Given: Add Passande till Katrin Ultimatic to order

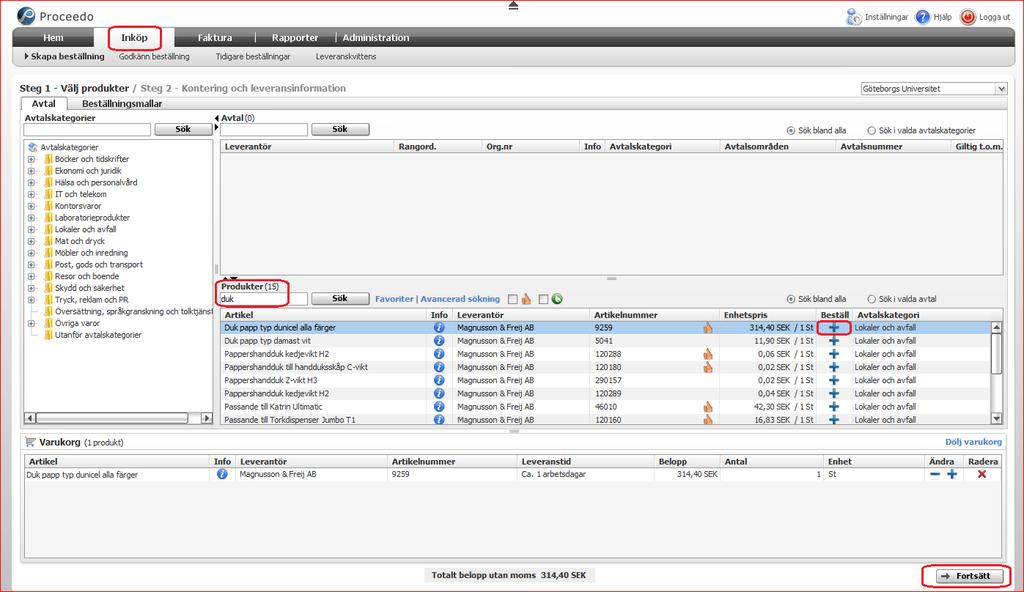Looking at the screenshot, I should pos(834,406).
